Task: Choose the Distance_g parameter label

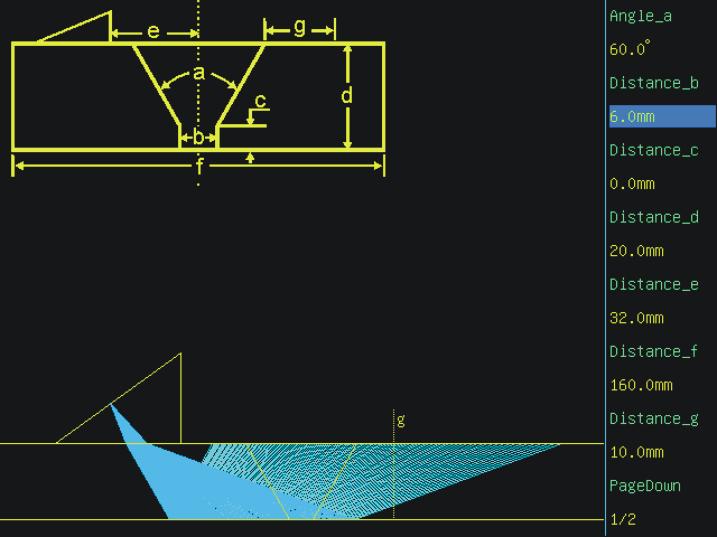Action: (x=652, y=418)
